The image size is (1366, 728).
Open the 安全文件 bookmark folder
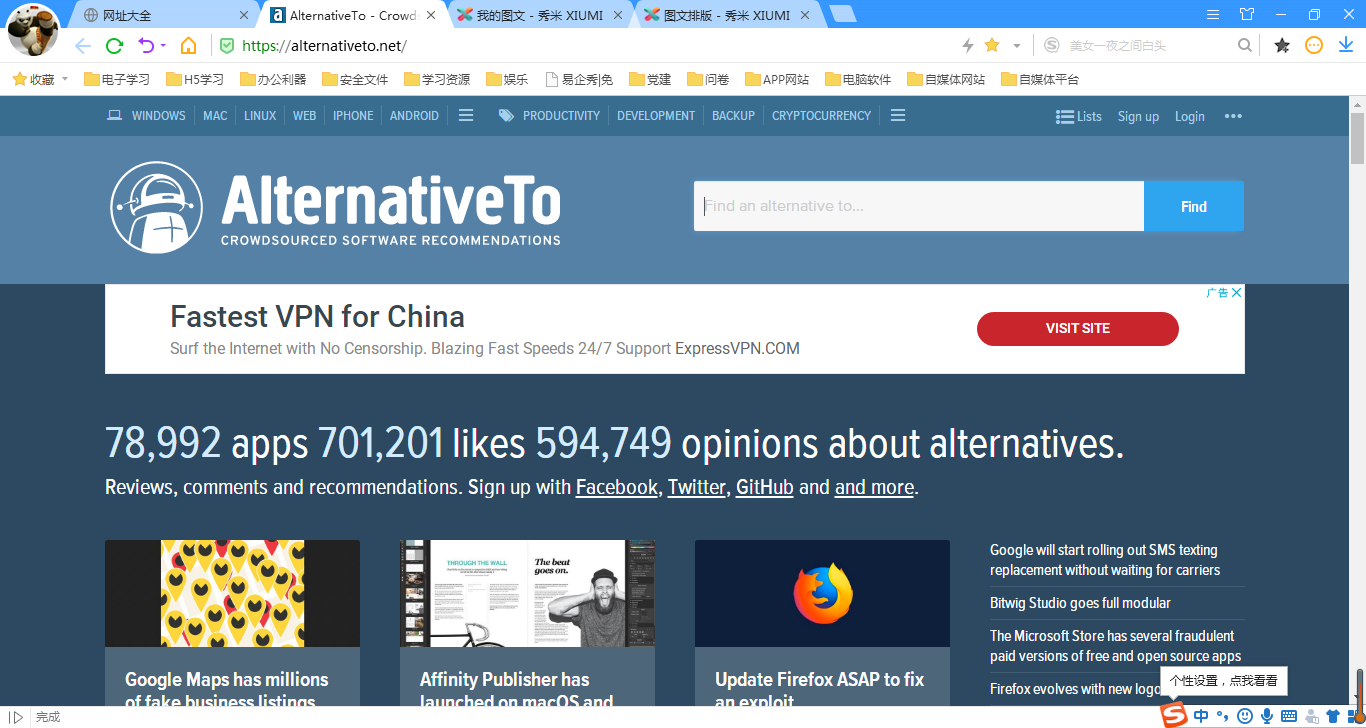(x=355, y=79)
